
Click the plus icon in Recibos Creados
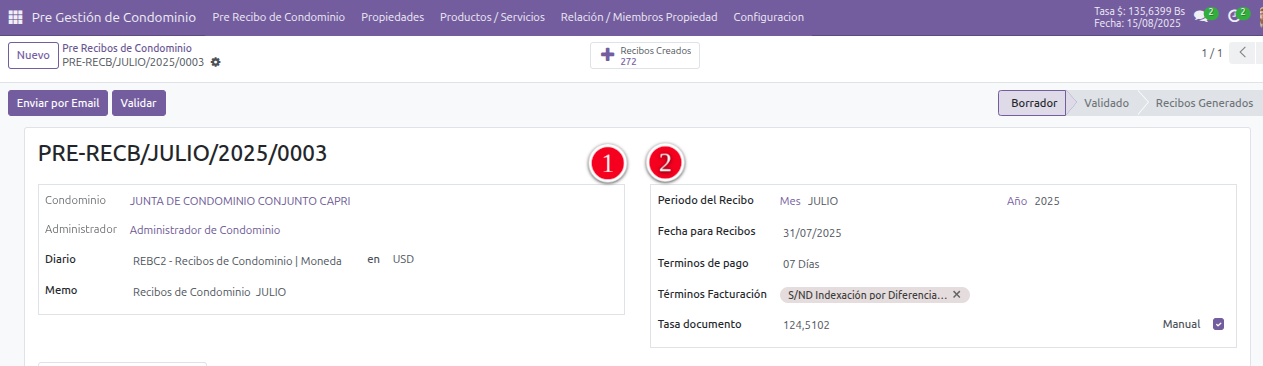[x=607, y=55]
